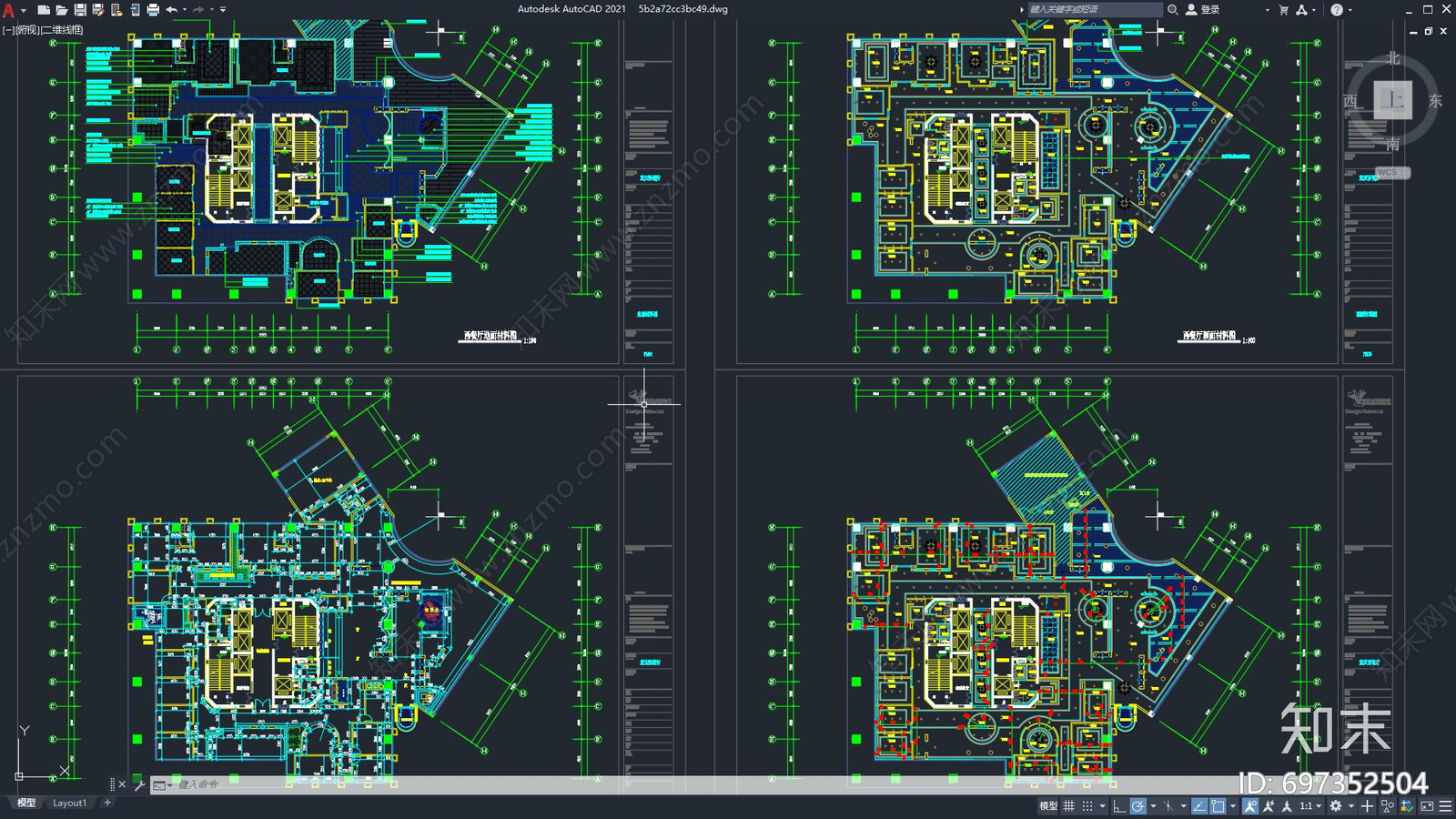
Task: Click the [-] viewport controls label
Action: point(8,30)
